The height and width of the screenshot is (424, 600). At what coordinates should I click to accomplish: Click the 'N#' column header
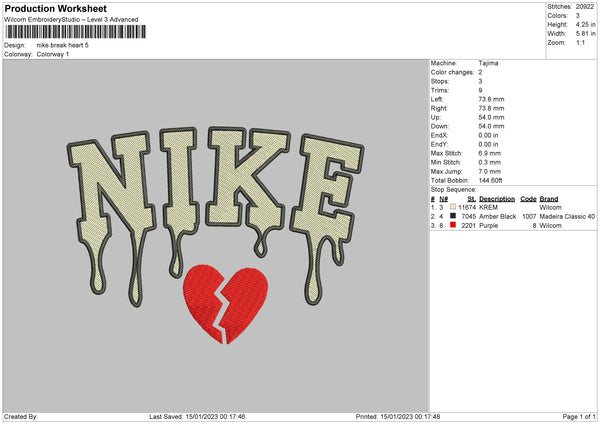pos(443,199)
